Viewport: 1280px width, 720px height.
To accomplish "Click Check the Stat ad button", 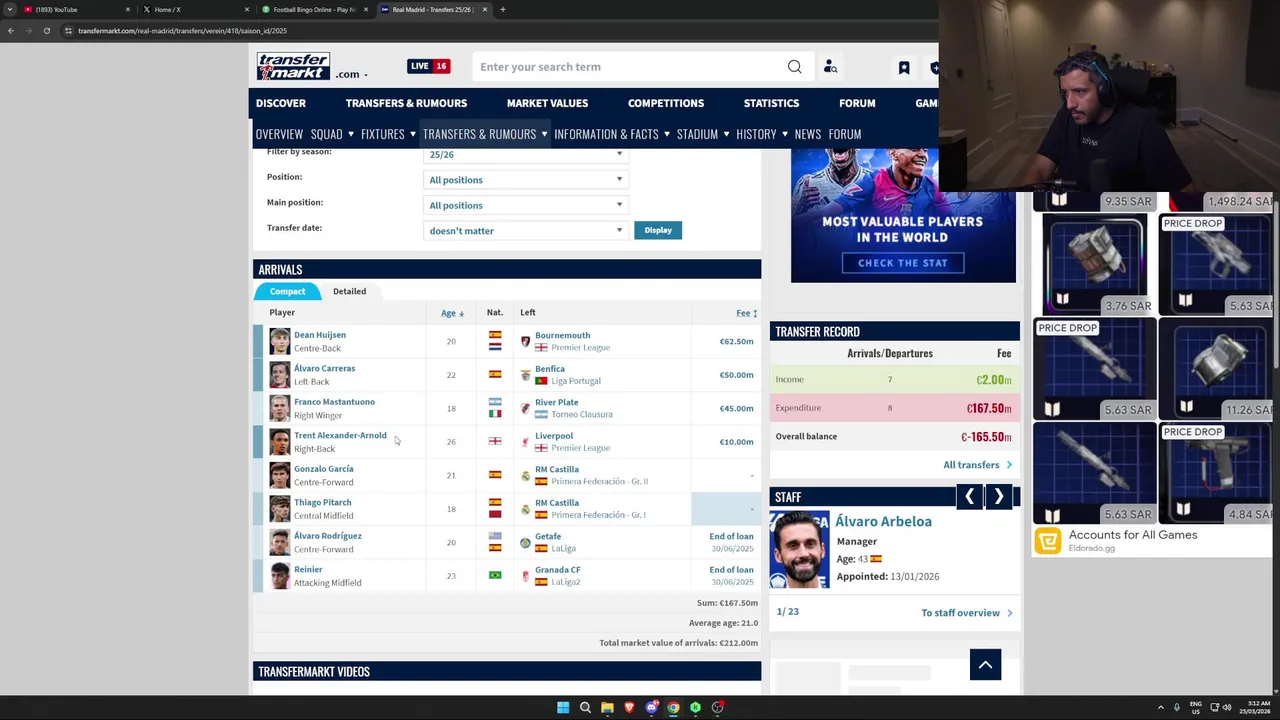I will point(903,263).
